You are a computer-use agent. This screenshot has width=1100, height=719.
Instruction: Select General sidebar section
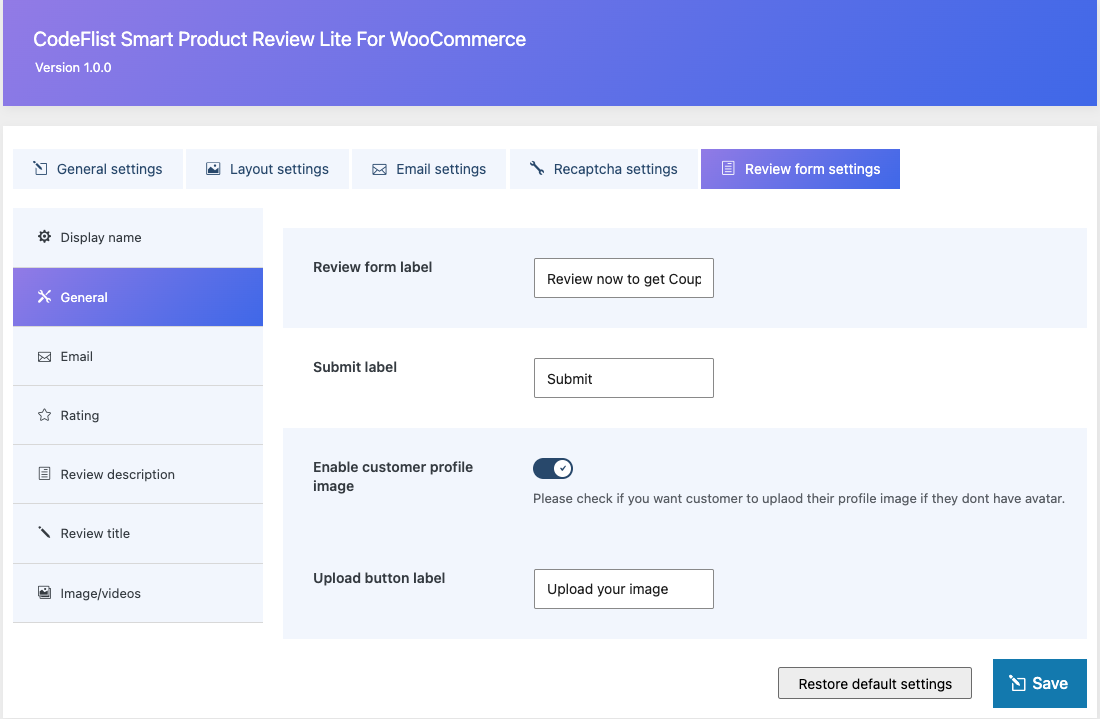coord(138,297)
